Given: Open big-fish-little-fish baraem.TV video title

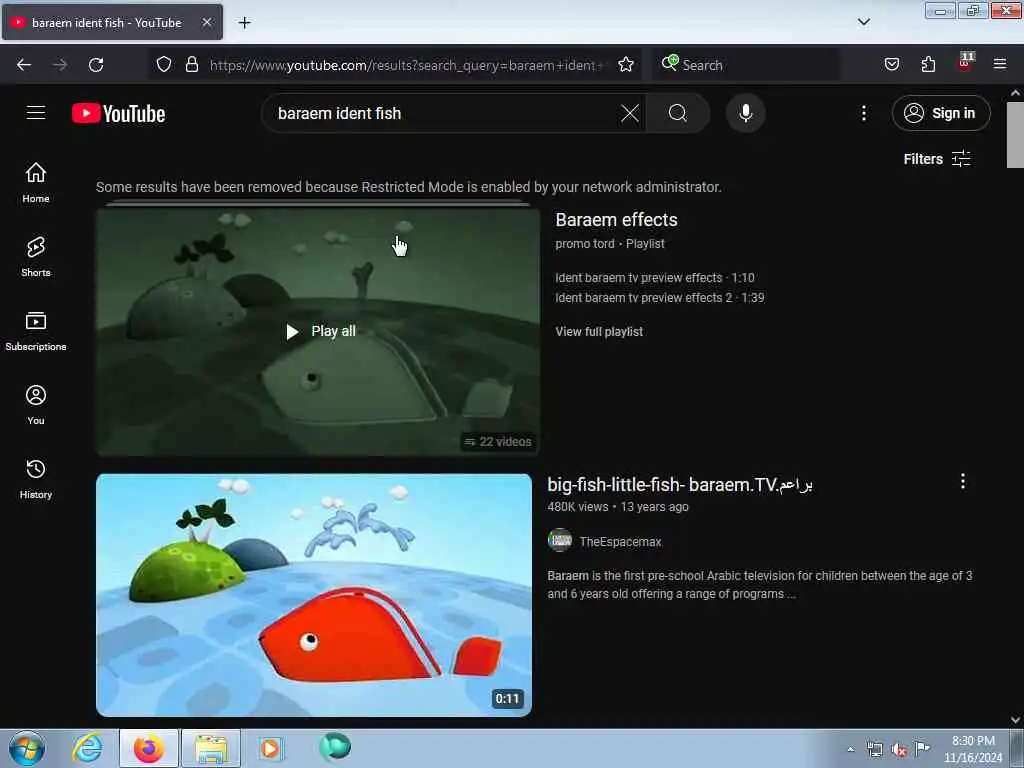Looking at the screenshot, I should 679,485.
